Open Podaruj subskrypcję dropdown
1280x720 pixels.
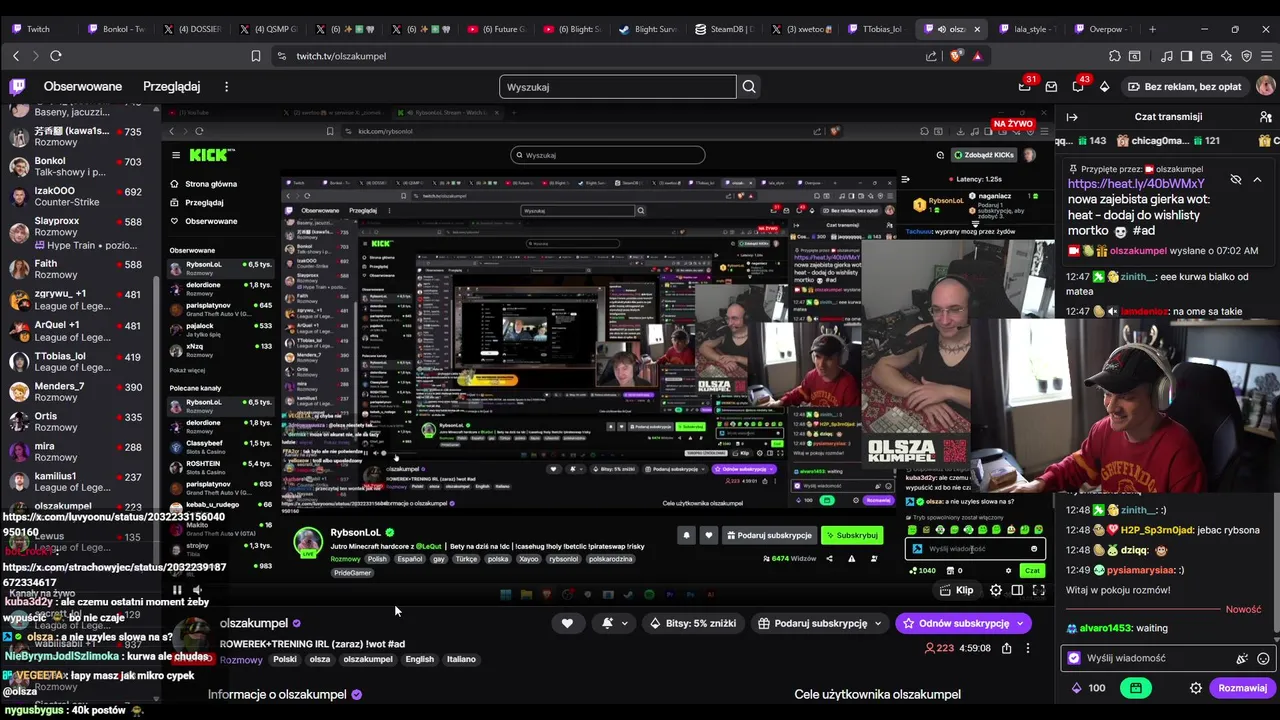[x=820, y=623]
